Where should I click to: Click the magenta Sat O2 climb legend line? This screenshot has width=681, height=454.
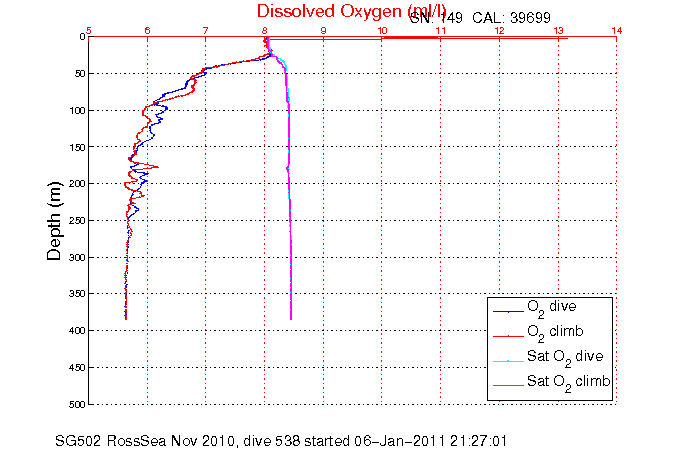click(x=508, y=386)
